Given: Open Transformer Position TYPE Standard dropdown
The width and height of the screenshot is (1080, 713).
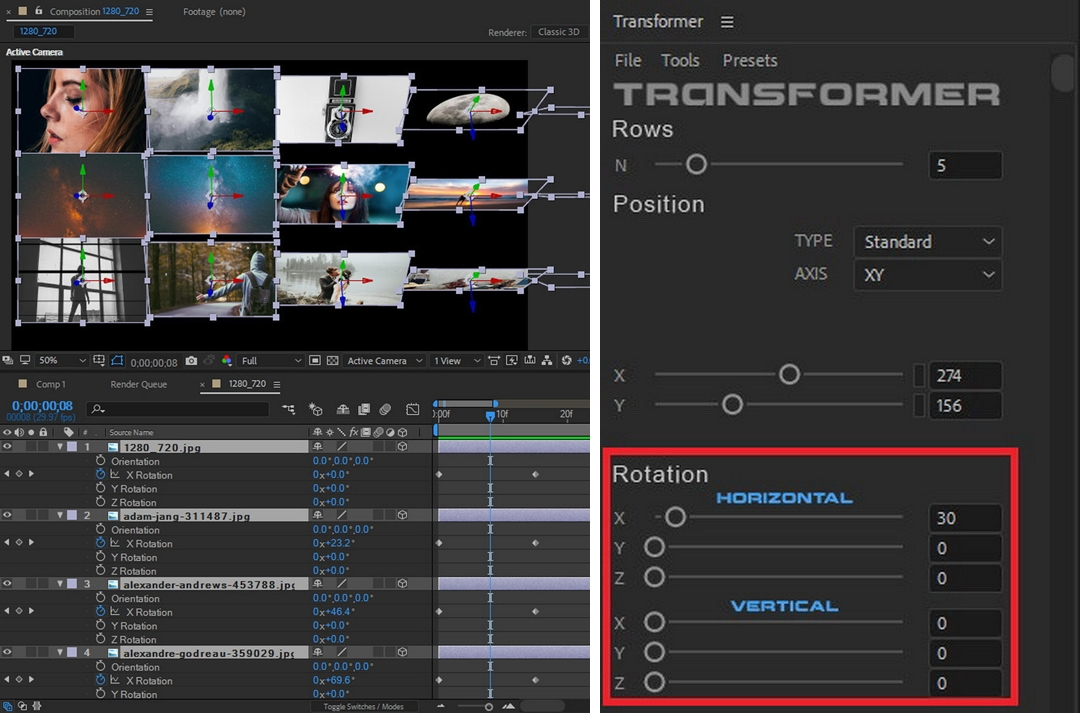Looking at the screenshot, I should coord(928,242).
